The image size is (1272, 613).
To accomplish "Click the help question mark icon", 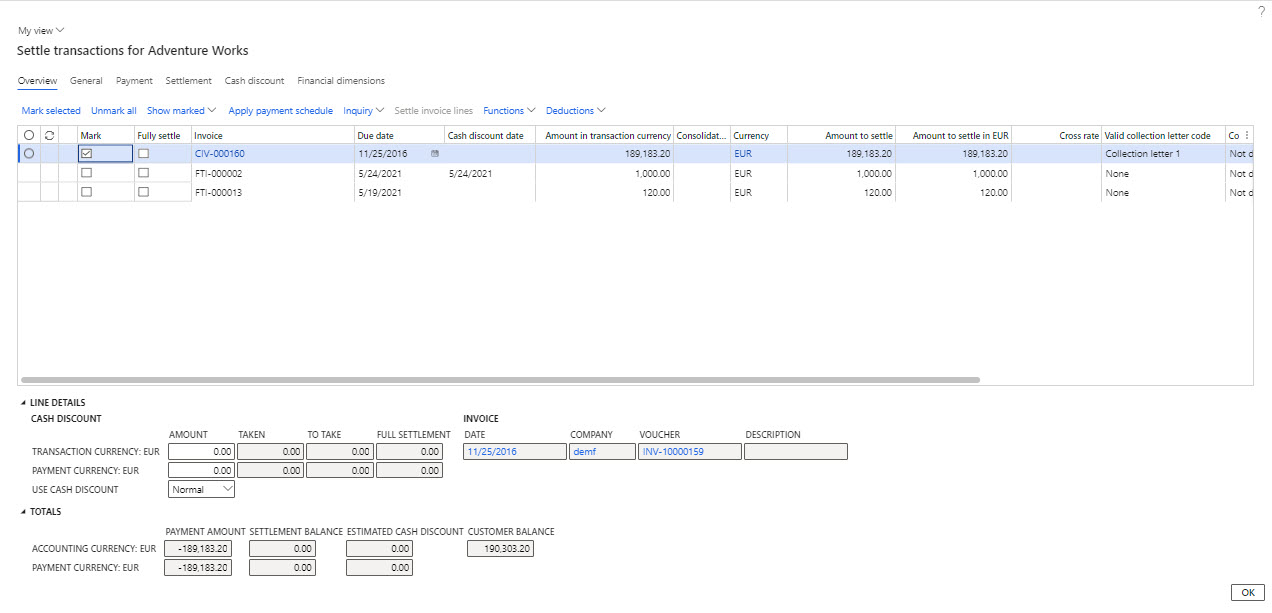I will pos(1261,10).
